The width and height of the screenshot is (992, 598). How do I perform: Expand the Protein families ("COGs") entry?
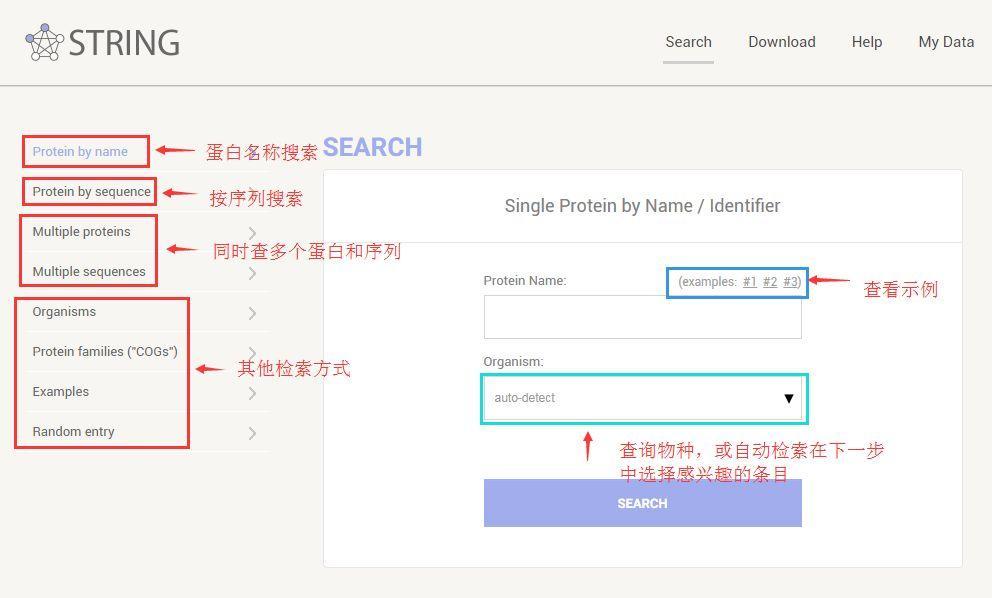click(103, 351)
